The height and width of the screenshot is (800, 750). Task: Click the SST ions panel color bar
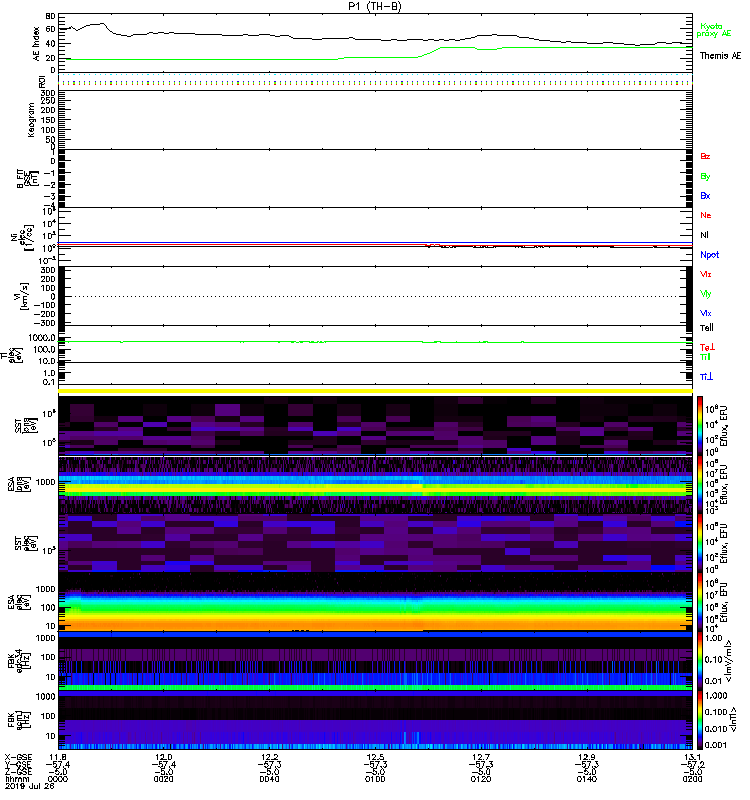point(700,425)
